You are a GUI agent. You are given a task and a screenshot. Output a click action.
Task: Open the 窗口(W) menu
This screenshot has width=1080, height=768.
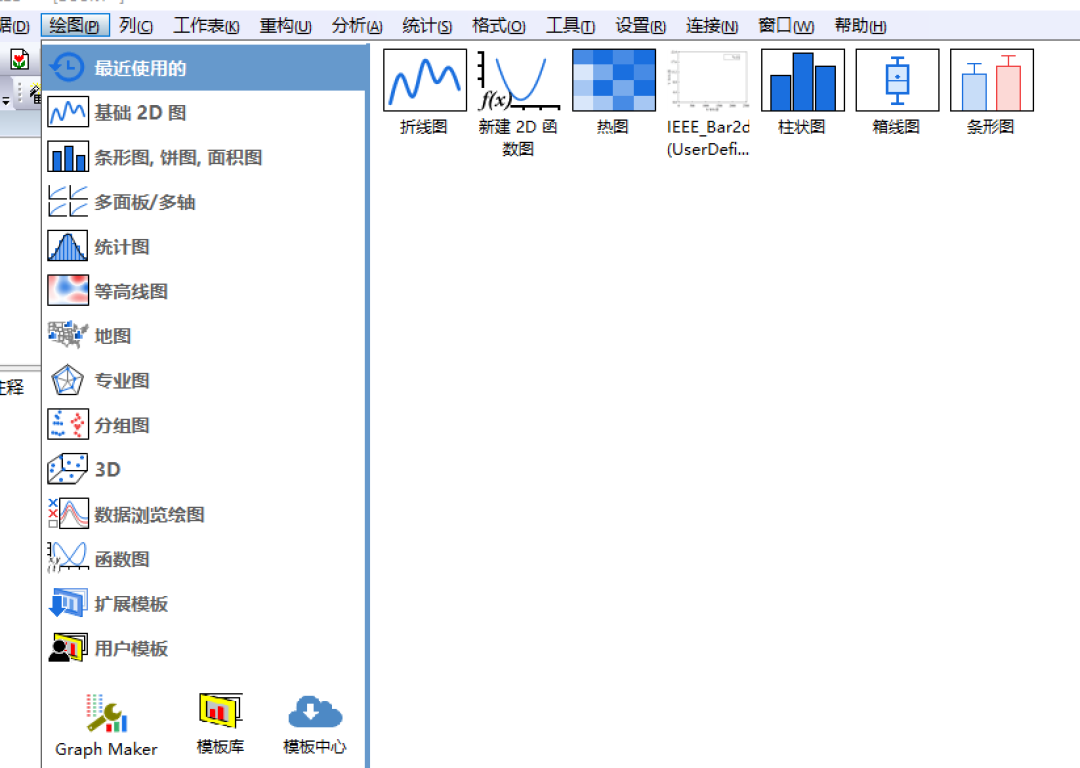(x=786, y=25)
